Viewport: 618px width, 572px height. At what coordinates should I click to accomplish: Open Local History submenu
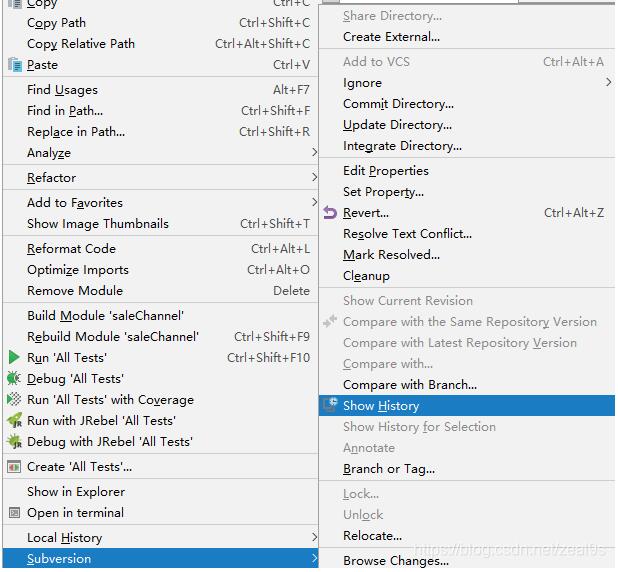tap(64, 538)
